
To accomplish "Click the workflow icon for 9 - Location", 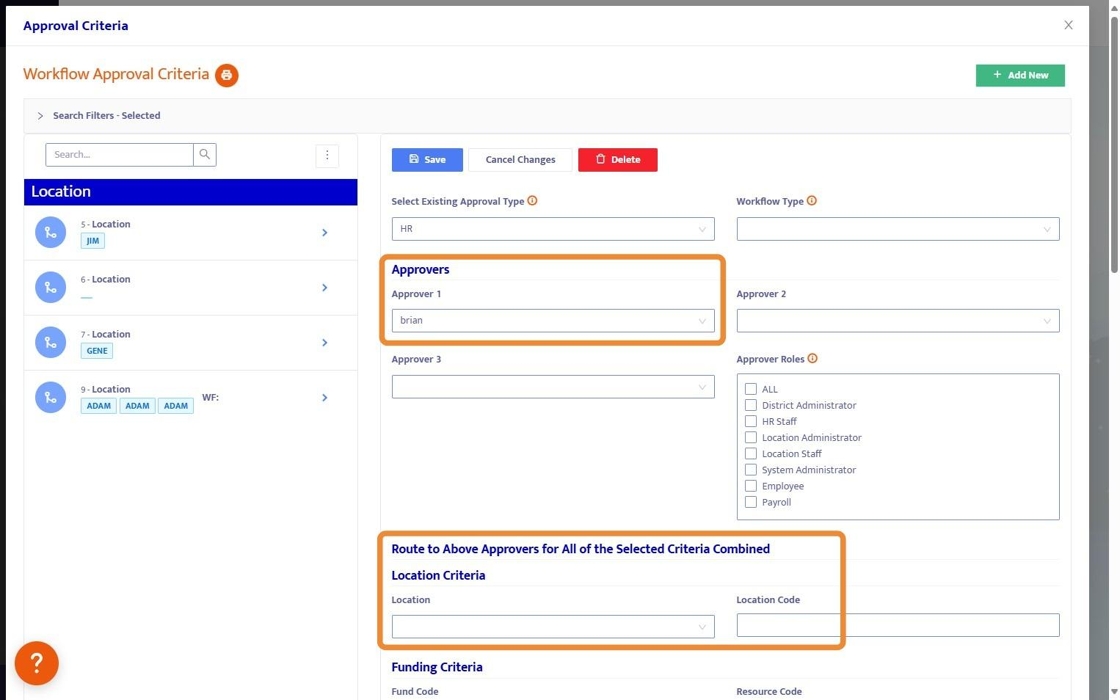I will pos(51,397).
